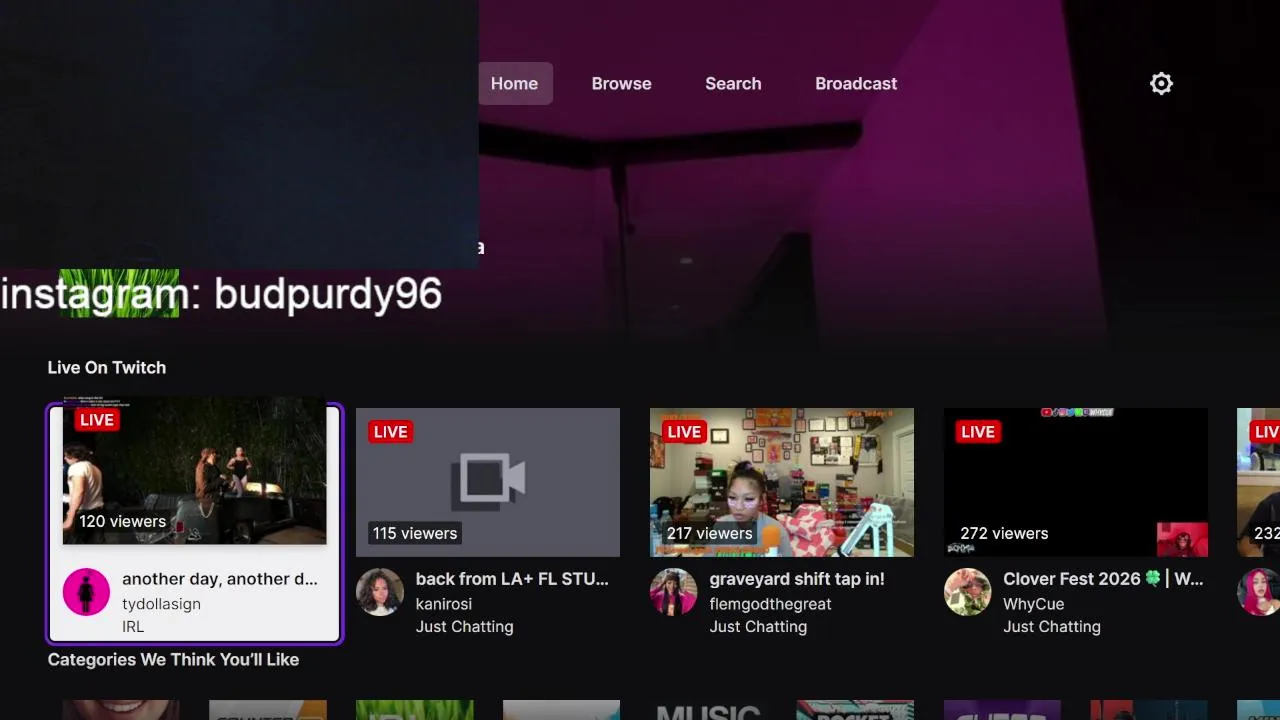The width and height of the screenshot is (1280, 720).
Task: Click the kanirosi channel name
Action: [444, 604]
